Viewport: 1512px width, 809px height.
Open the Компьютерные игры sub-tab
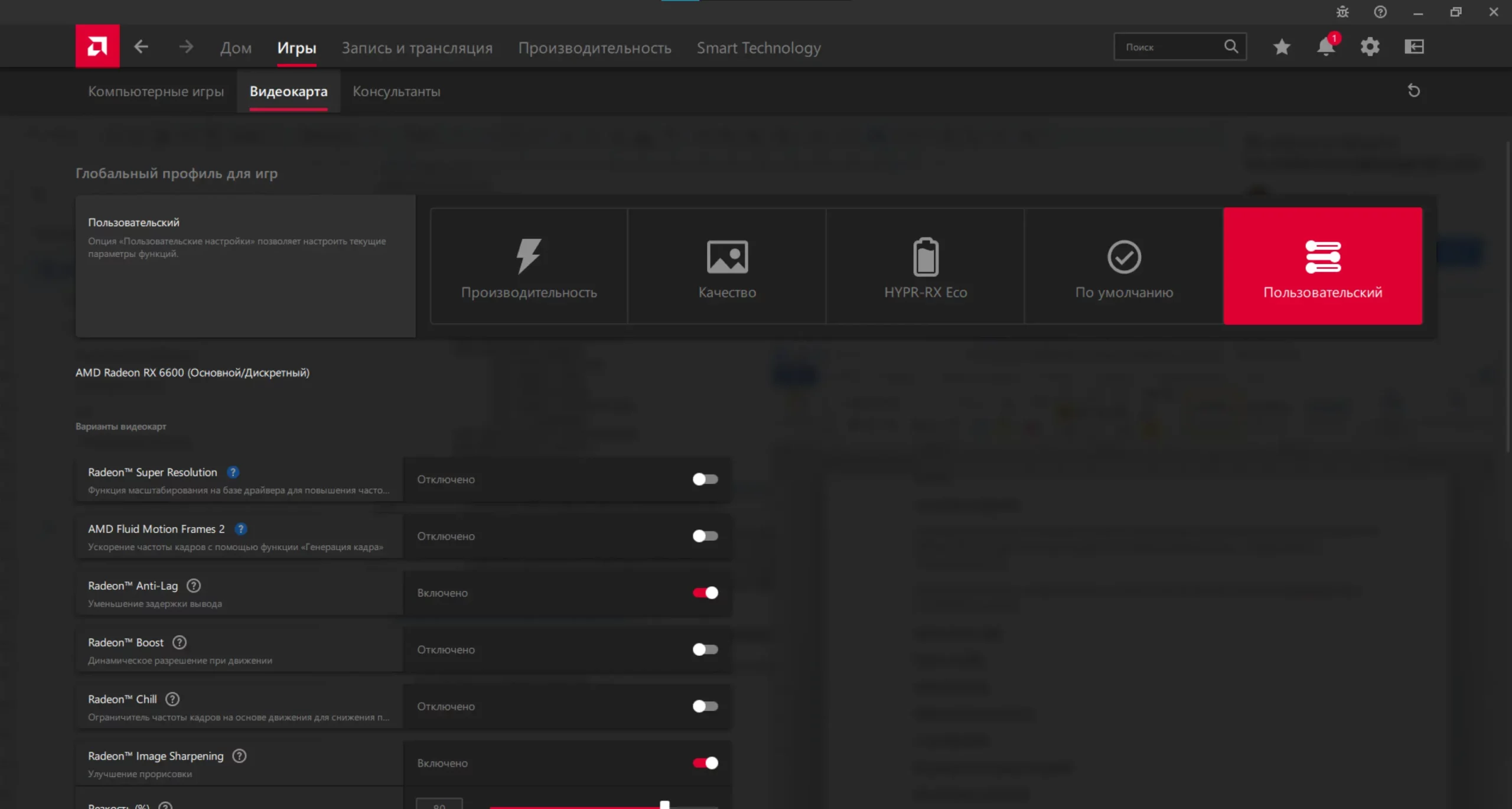click(156, 92)
